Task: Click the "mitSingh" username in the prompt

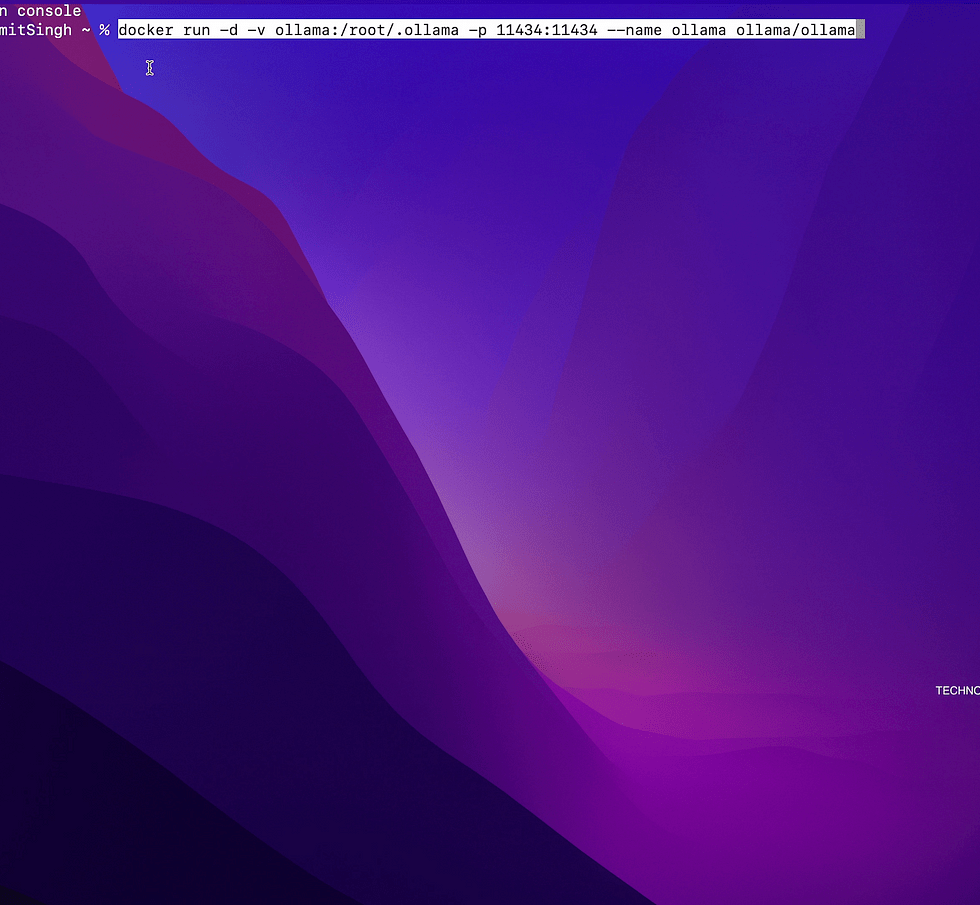Action: (37, 30)
